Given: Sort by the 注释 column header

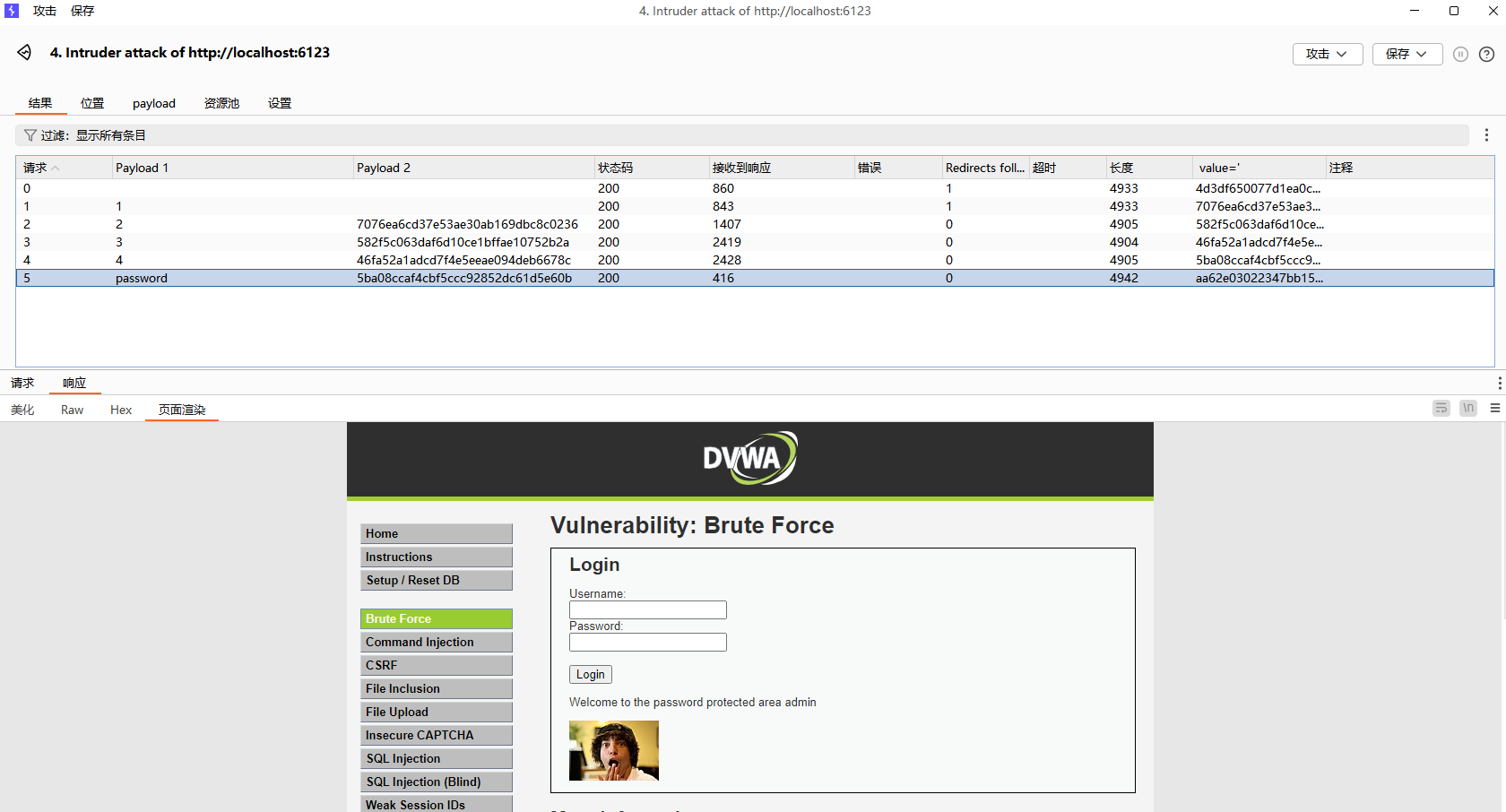Looking at the screenshot, I should 1410,168.
